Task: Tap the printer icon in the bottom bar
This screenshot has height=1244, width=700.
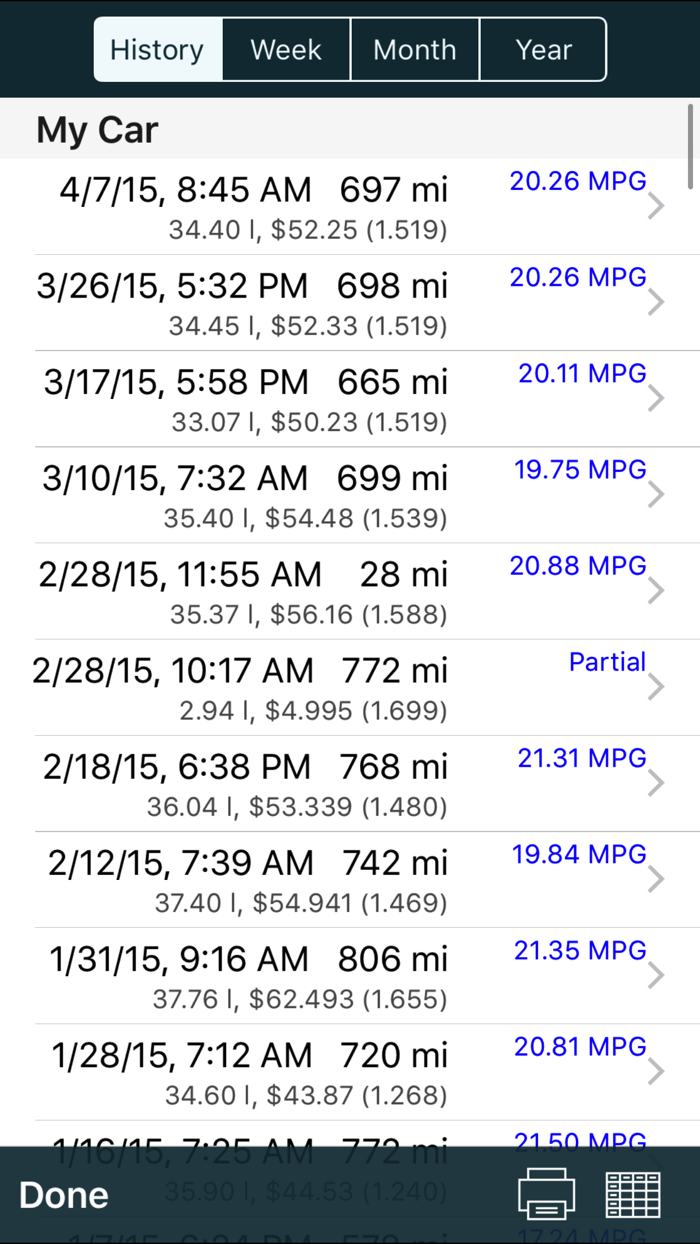Action: [x=546, y=1194]
